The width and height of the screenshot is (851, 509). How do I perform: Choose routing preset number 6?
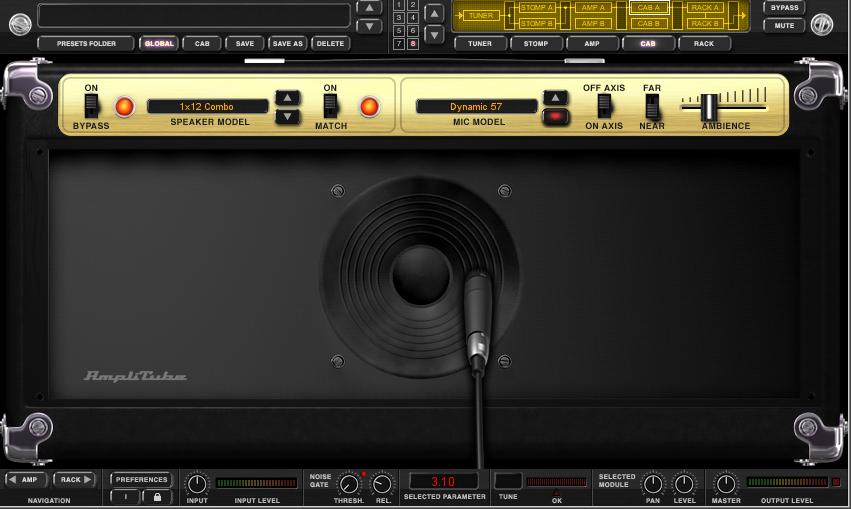tap(412, 31)
